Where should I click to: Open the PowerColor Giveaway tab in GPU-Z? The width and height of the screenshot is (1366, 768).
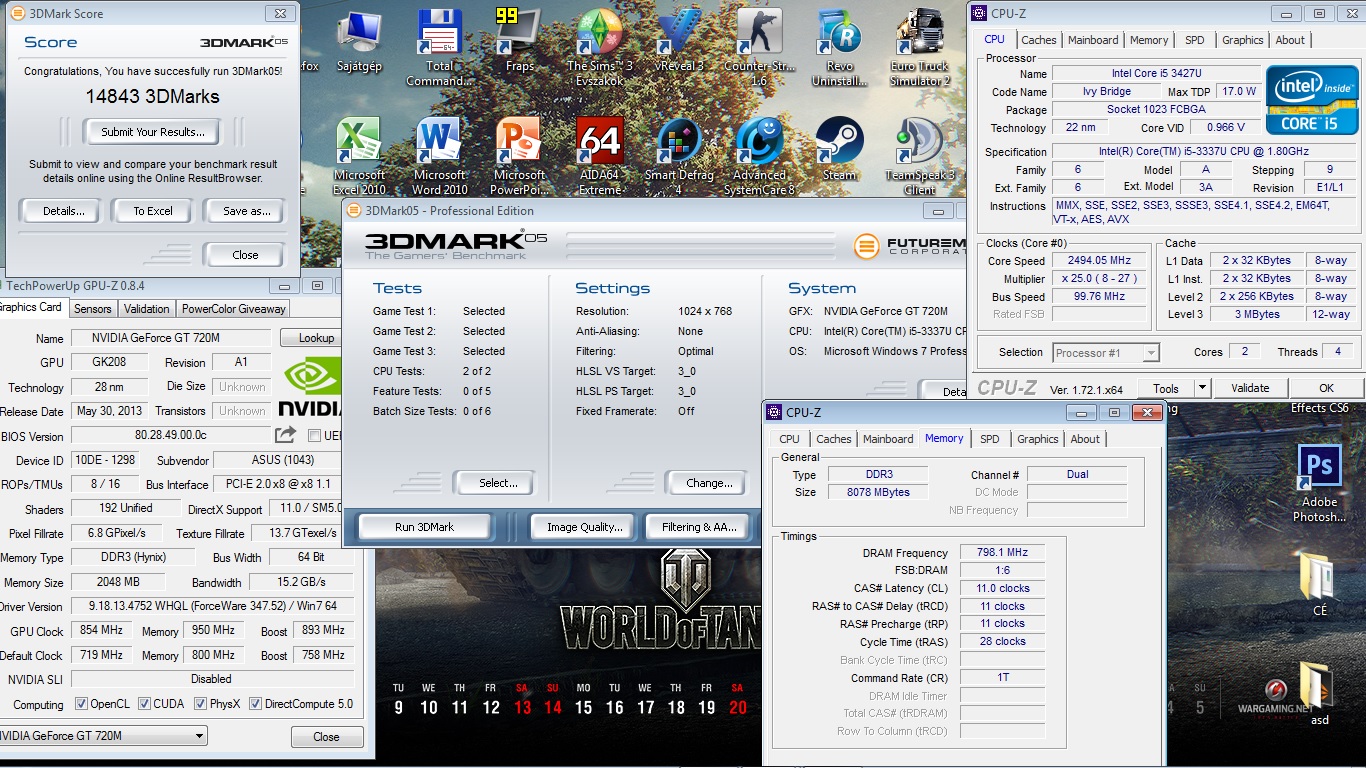pyautogui.click(x=234, y=309)
